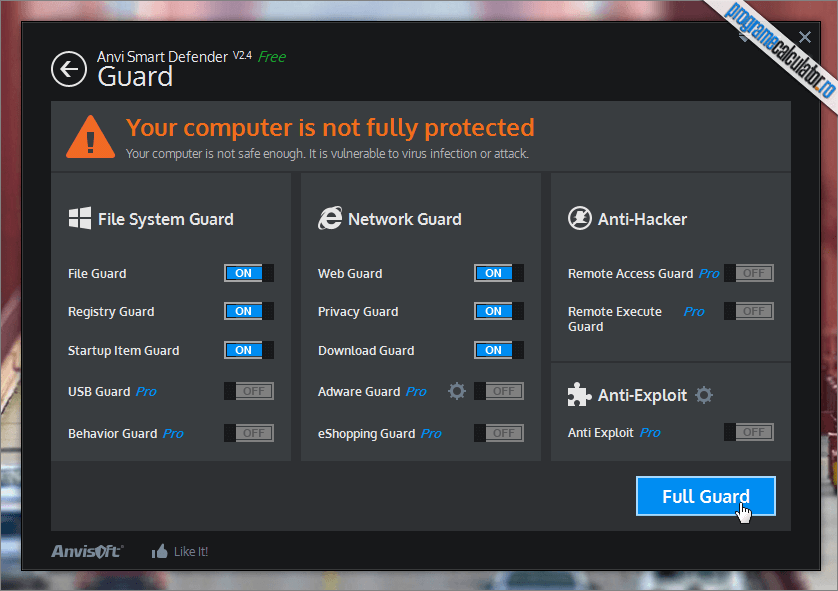The width and height of the screenshot is (838, 591).
Task: Go back using the circular arrow icon
Action: [69, 69]
